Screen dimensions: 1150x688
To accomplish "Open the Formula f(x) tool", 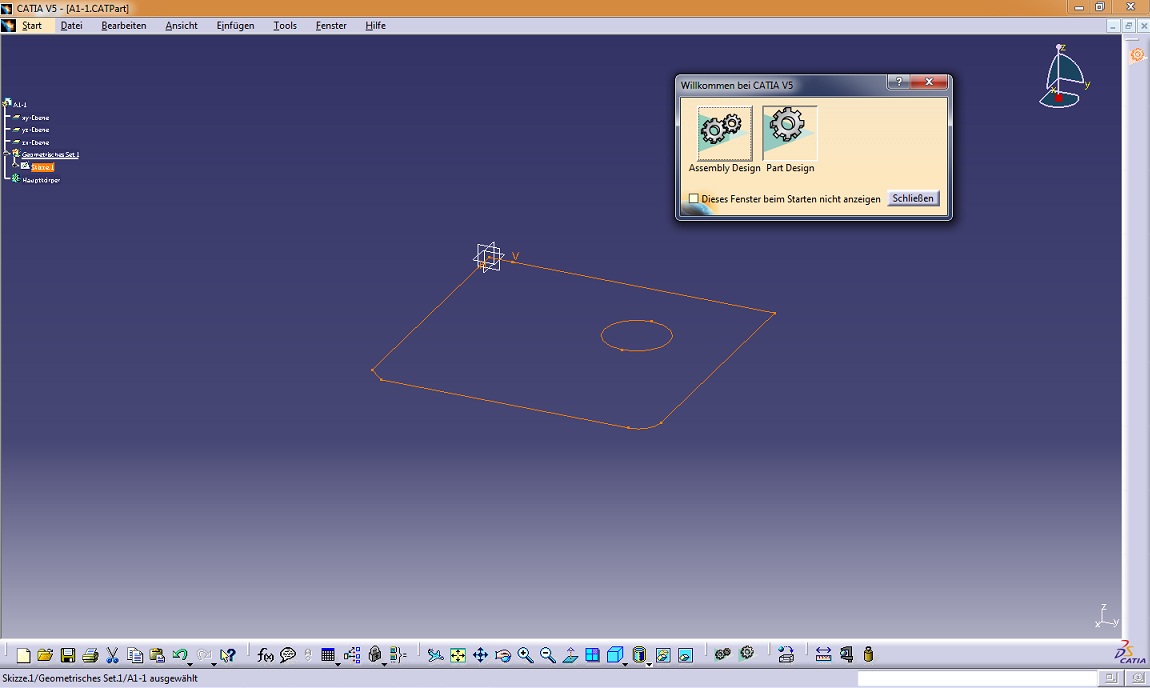I will (x=265, y=654).
